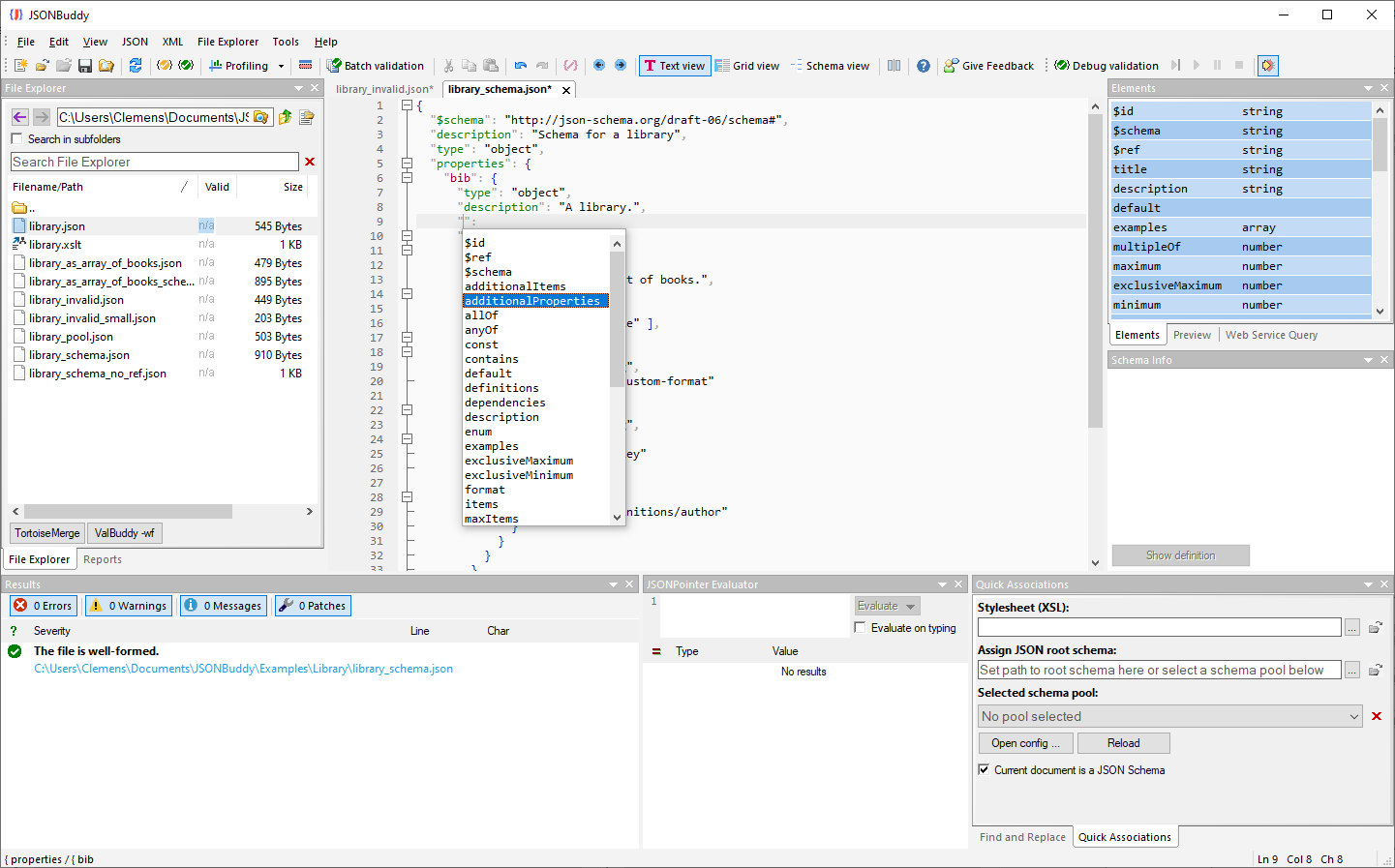Viewport: 1395px width, 868px height.
Task: Browse for stylesheet with ellipsis button
Action: [1352, 627]
